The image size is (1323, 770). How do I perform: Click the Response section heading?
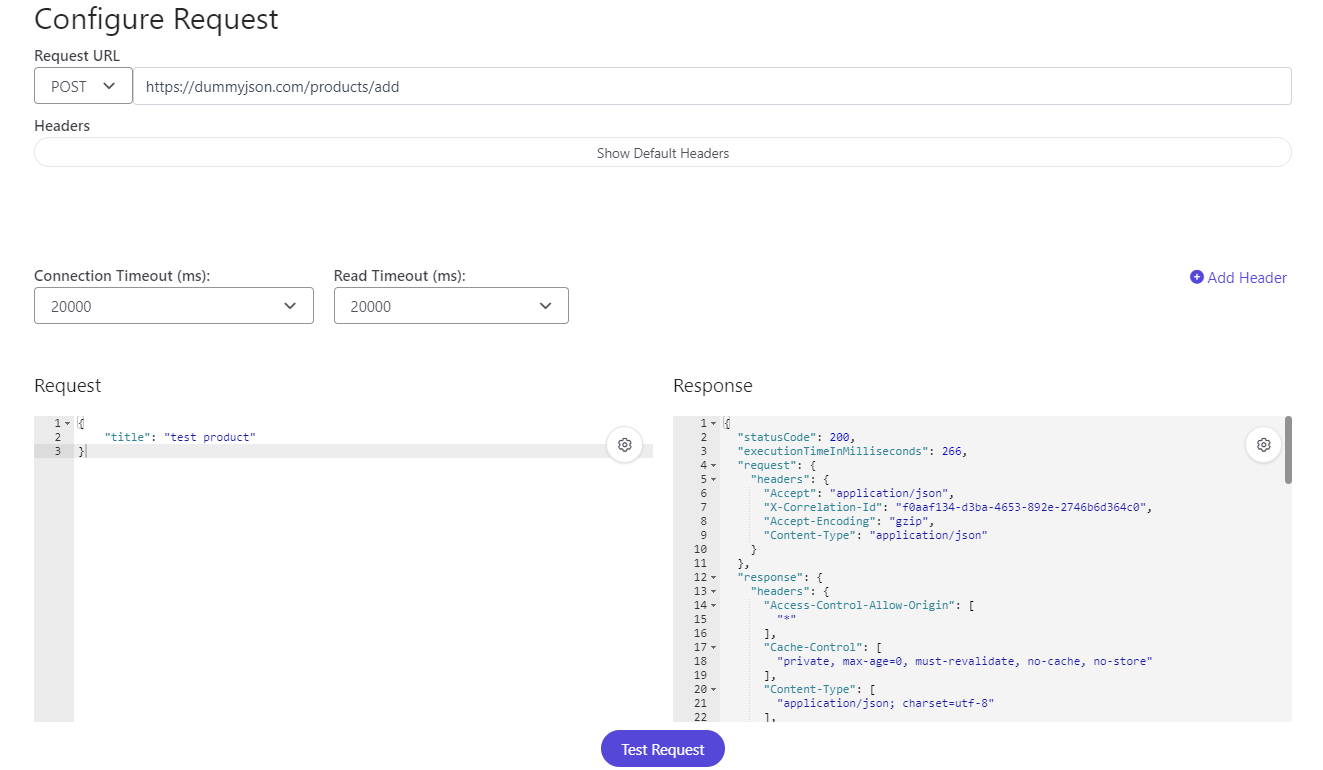[x=713, y=386]
